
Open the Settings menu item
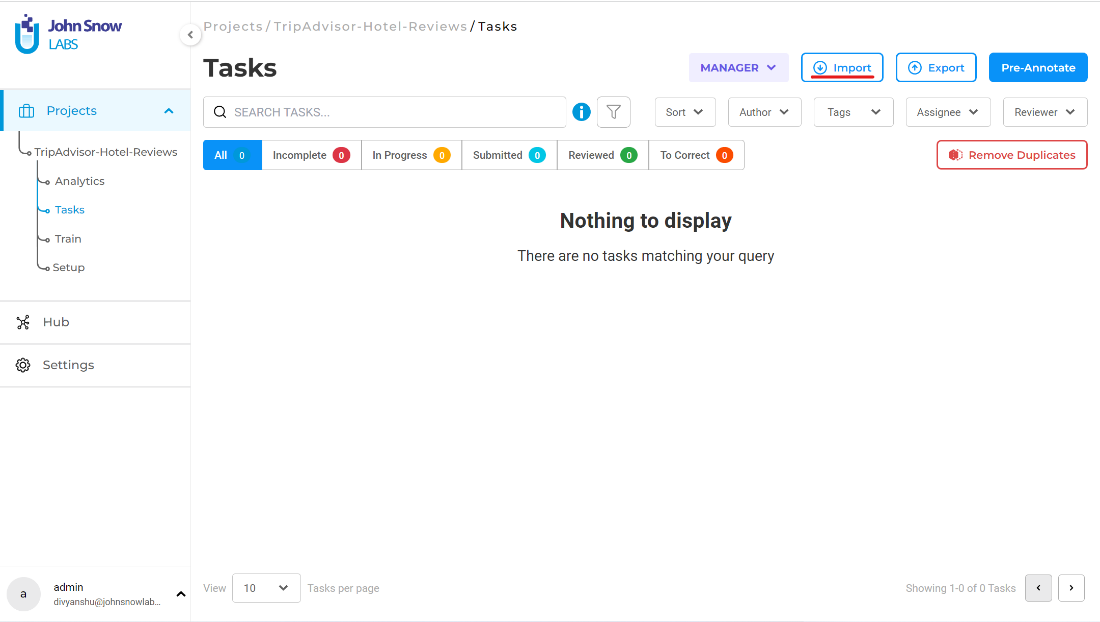click(x=95, y=365)
